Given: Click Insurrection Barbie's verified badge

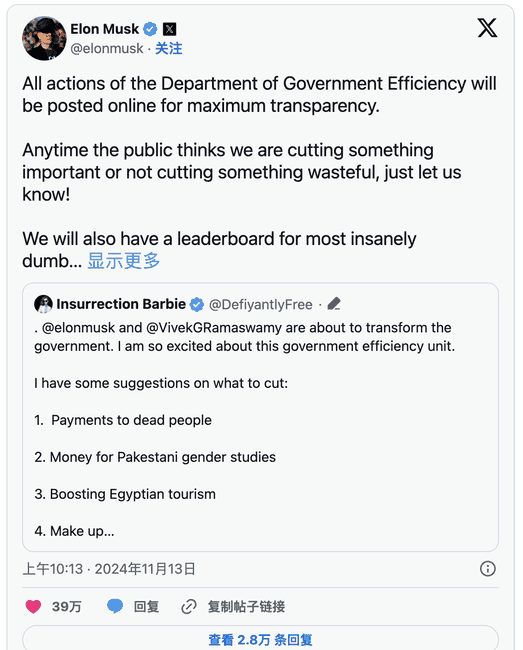Looking at the screenshot, I should pyautogui.click(x=197, y=304).
